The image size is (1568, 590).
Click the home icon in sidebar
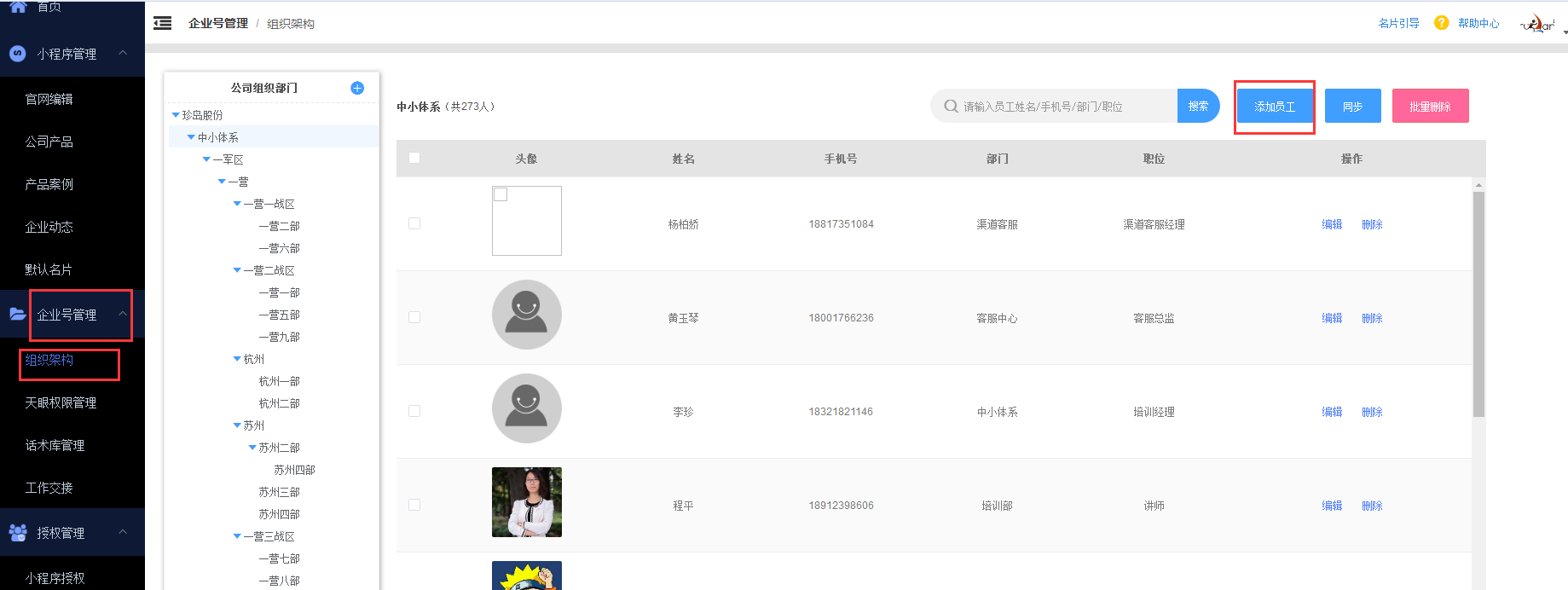click(x=18, y=6)
